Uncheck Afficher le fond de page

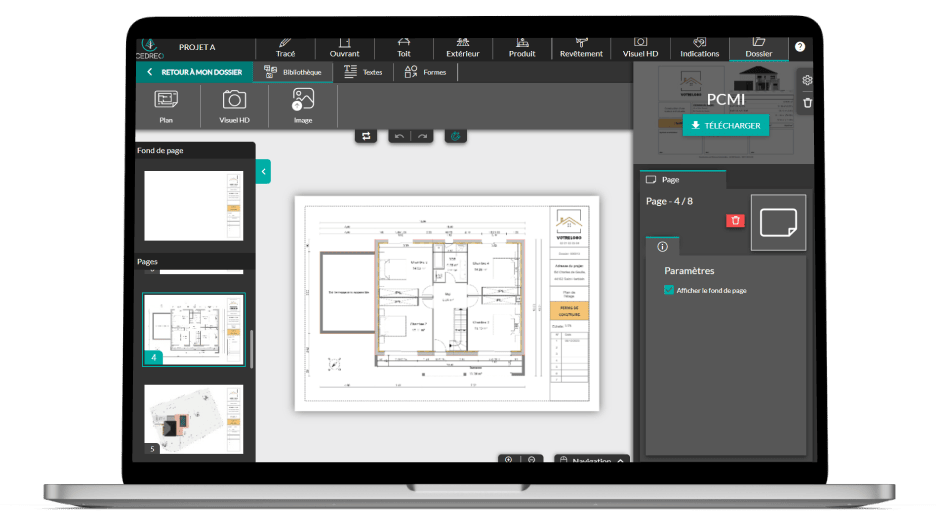point(669,291)
